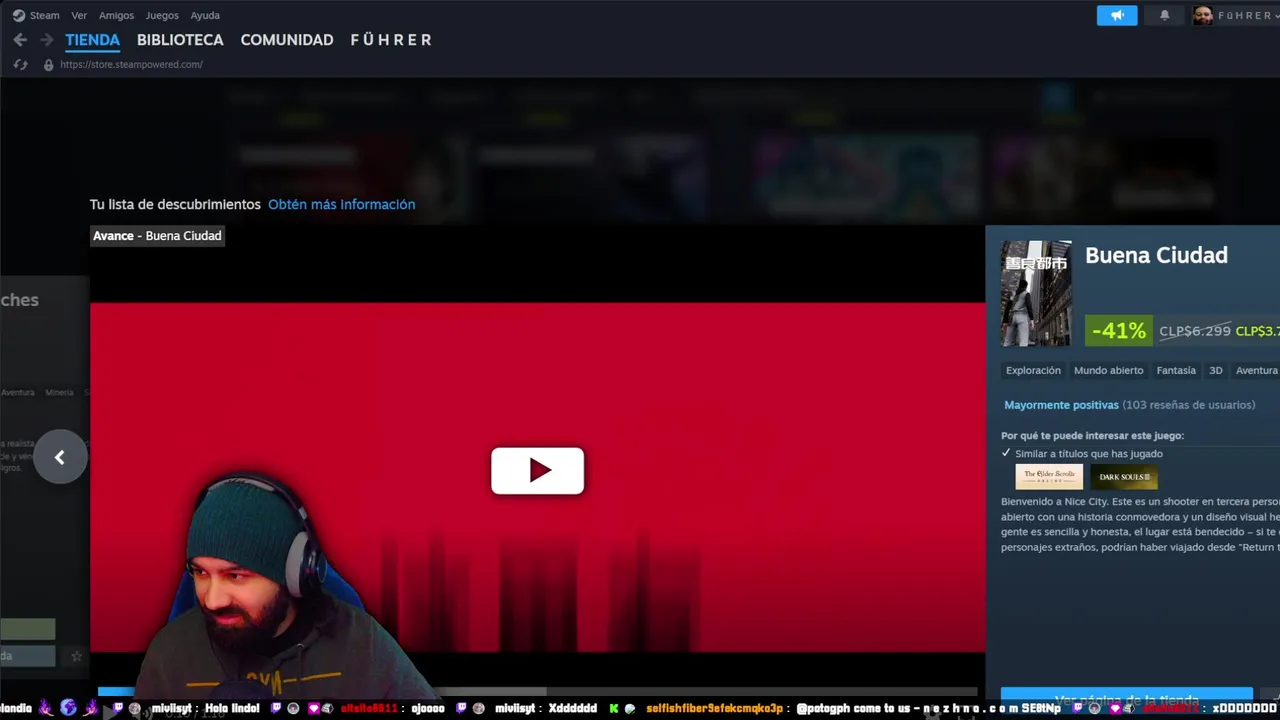The image size is (1280, 720).
Task: Click the video progress bar
Action: 537,690
